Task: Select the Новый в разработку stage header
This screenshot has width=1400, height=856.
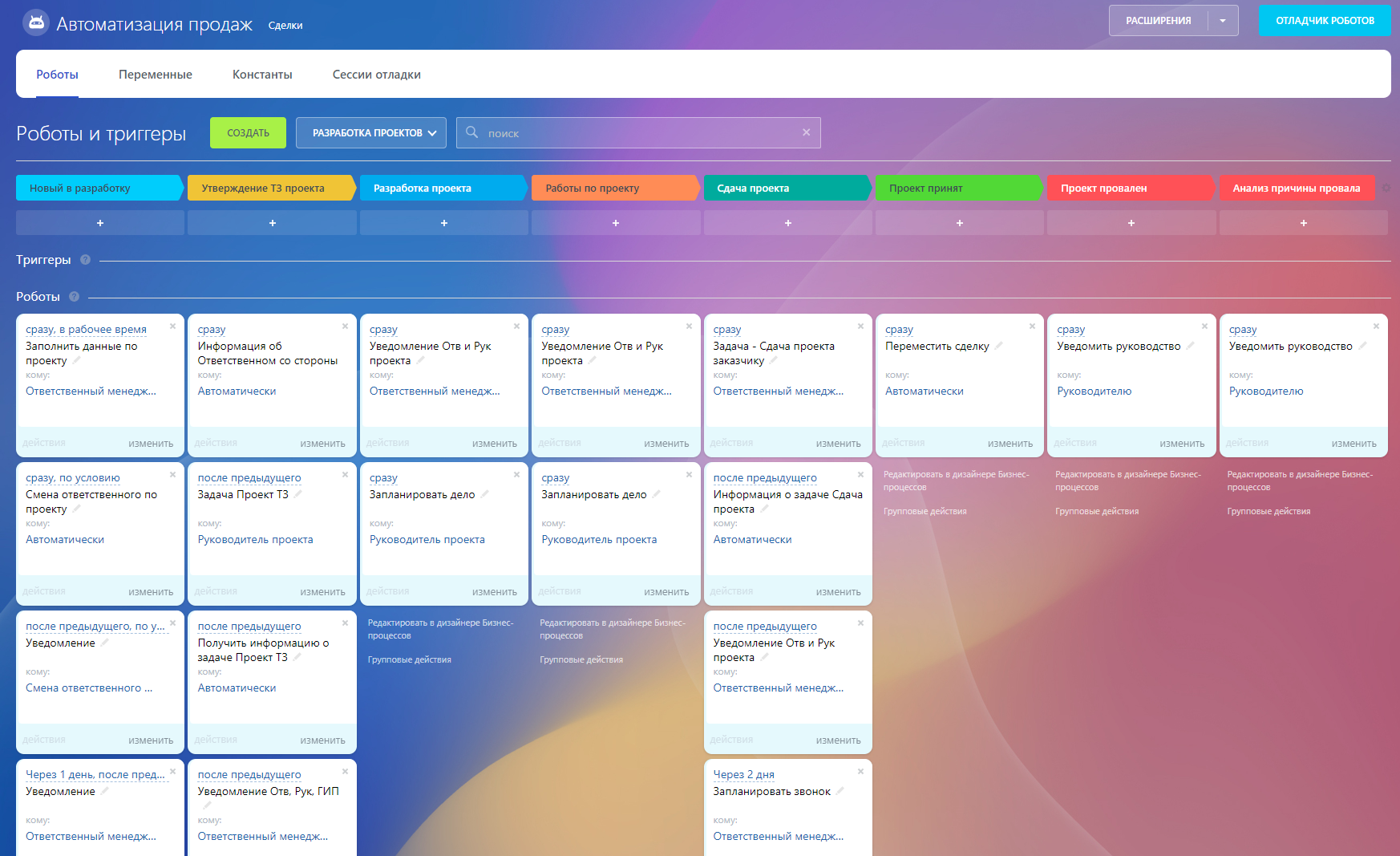Action: [x=99, y=188]
